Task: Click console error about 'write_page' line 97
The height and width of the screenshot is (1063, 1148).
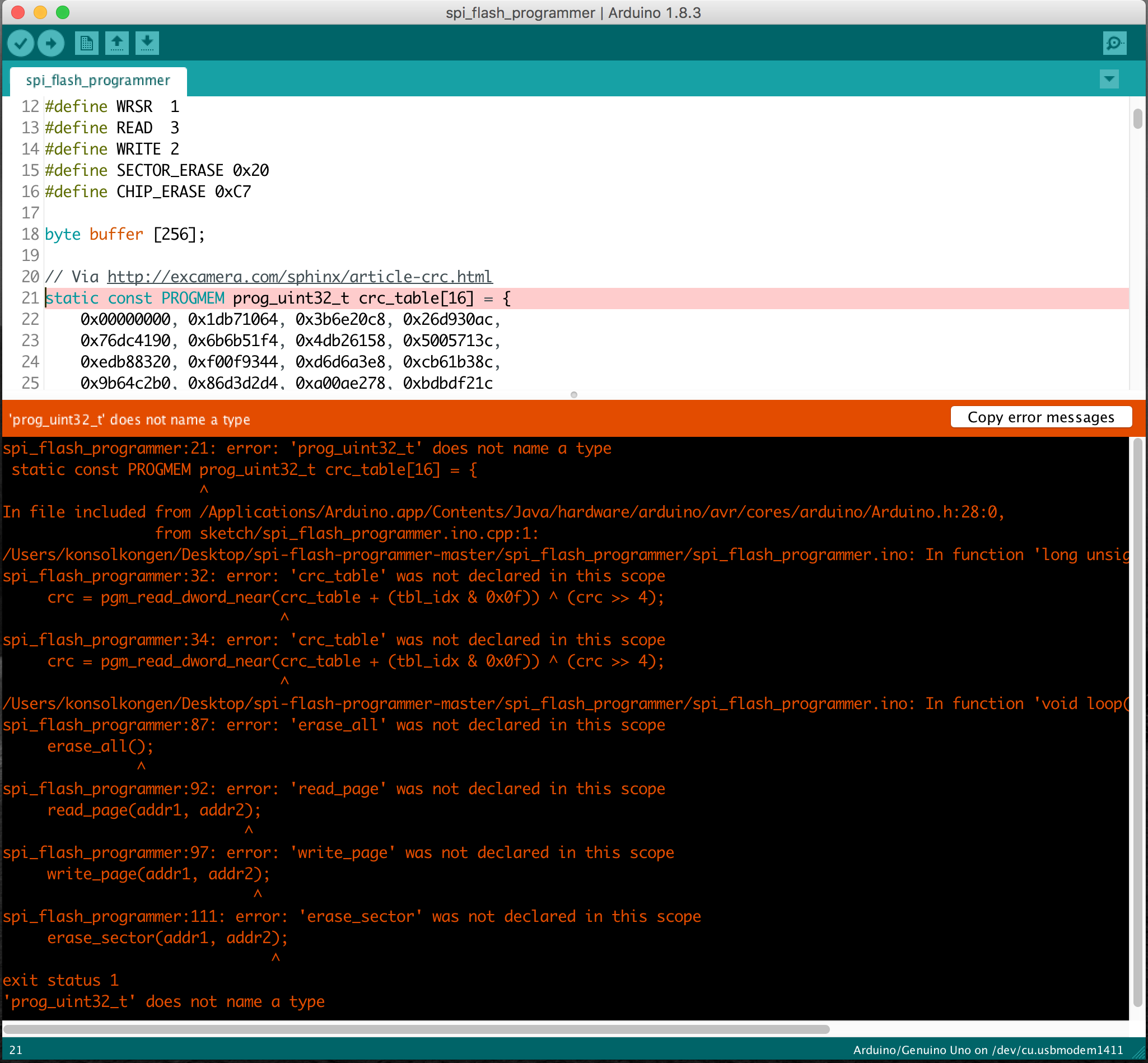Action: pyautogui.click(x=338, y=852)
